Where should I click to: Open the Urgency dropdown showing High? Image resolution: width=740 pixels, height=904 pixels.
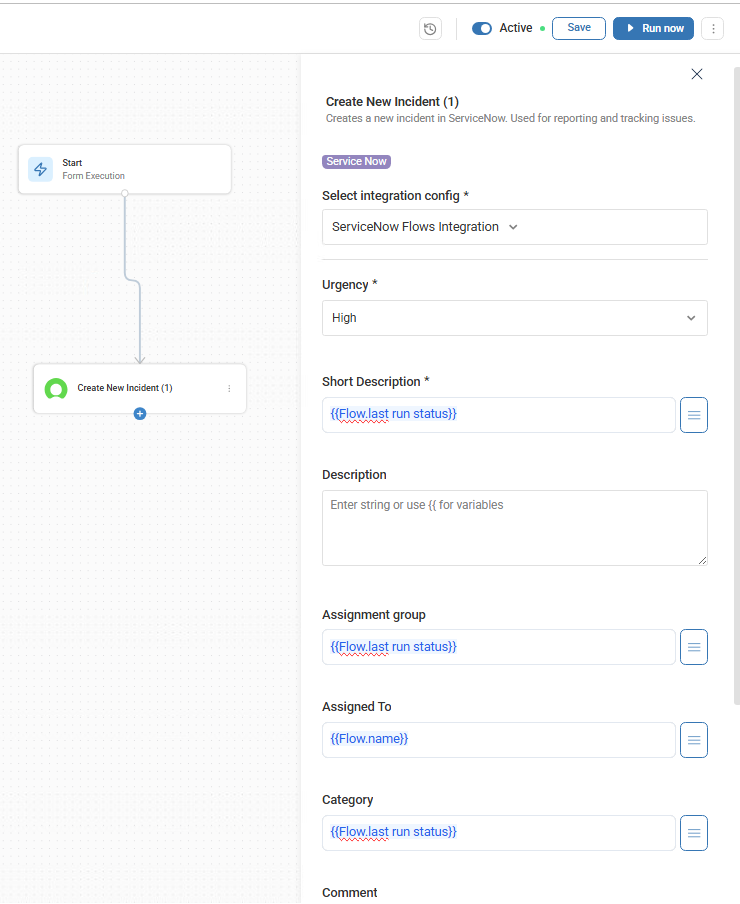coord(514,317)
